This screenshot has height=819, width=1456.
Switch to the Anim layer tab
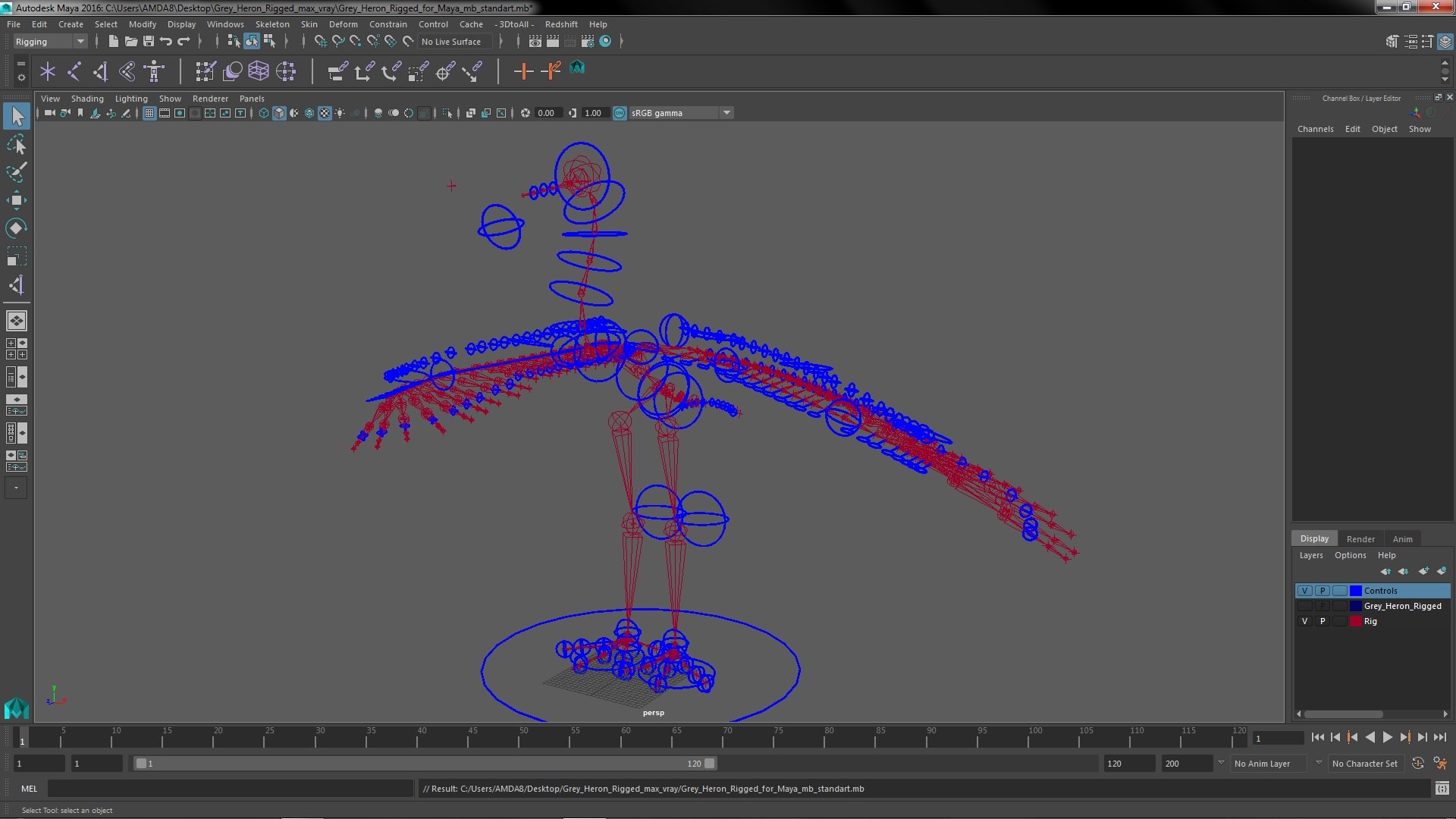tap(1402, 539)
